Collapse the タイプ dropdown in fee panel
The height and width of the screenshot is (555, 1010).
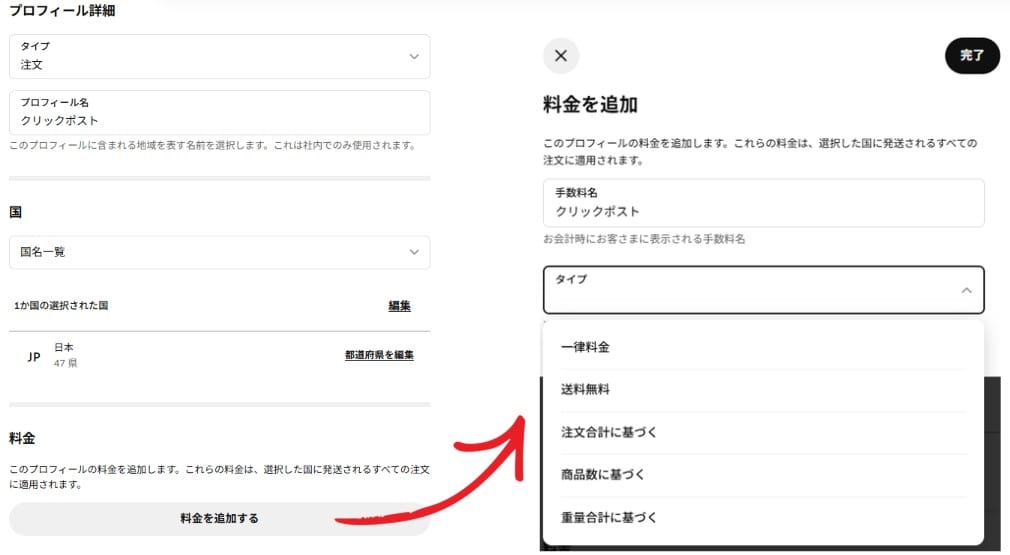pos(763,290)
